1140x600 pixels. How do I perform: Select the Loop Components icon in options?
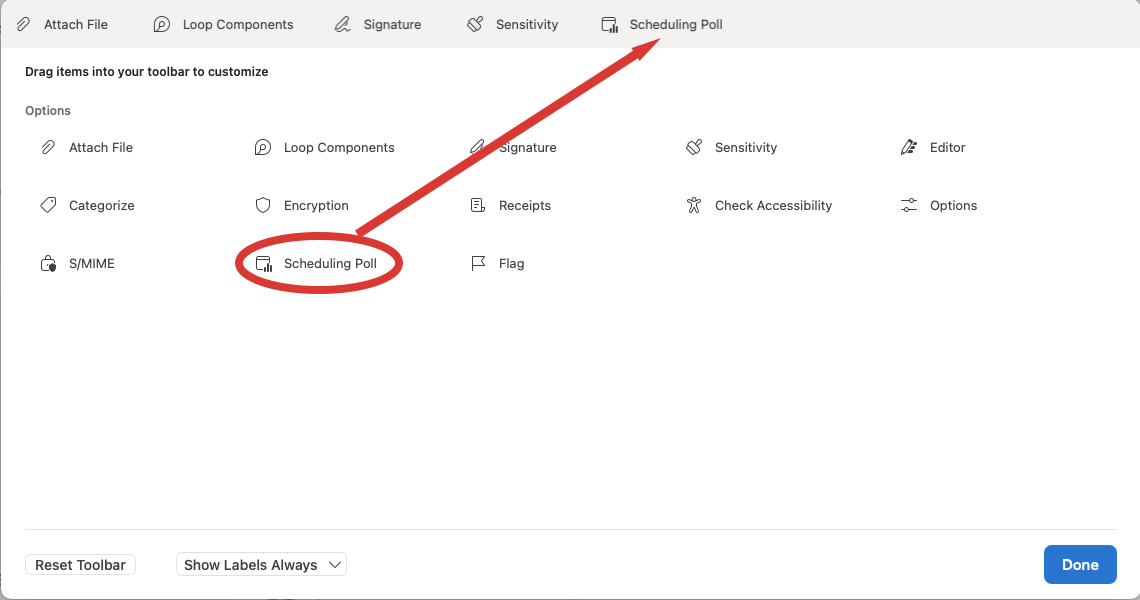pos(263,148)
